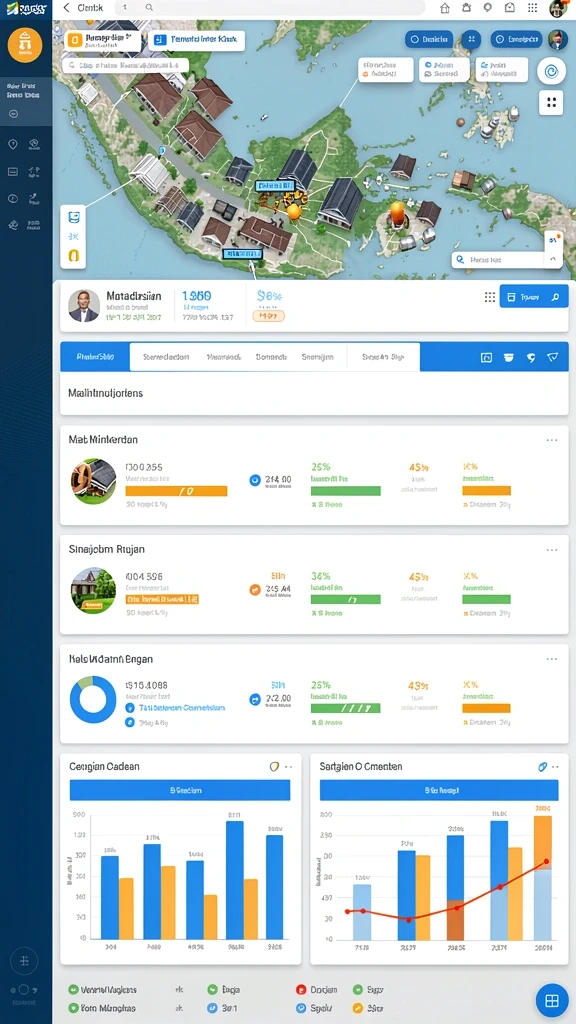This screenshot has height=1024, width=576.
Task: Expand the blue selector above left bar chart
Action: [180, 790]
